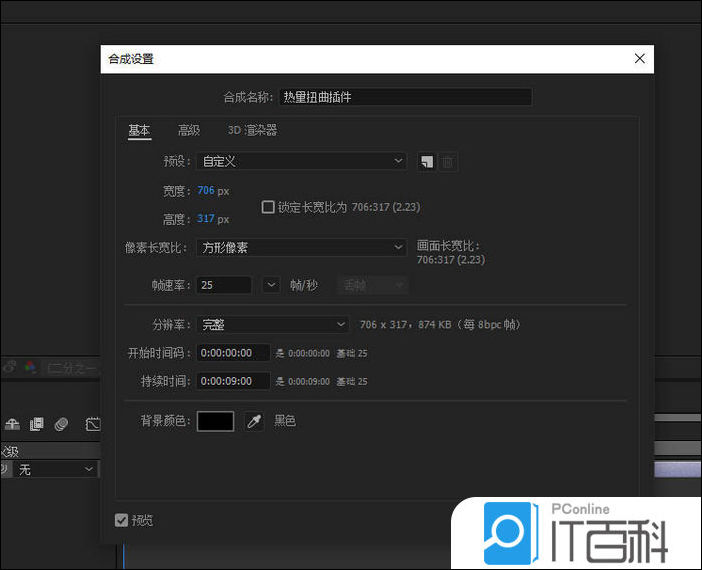Click the 706 x 317, 874 KB info text
Image resolution: width=702 pixels, height=570 pixels.
coord(440,324)
